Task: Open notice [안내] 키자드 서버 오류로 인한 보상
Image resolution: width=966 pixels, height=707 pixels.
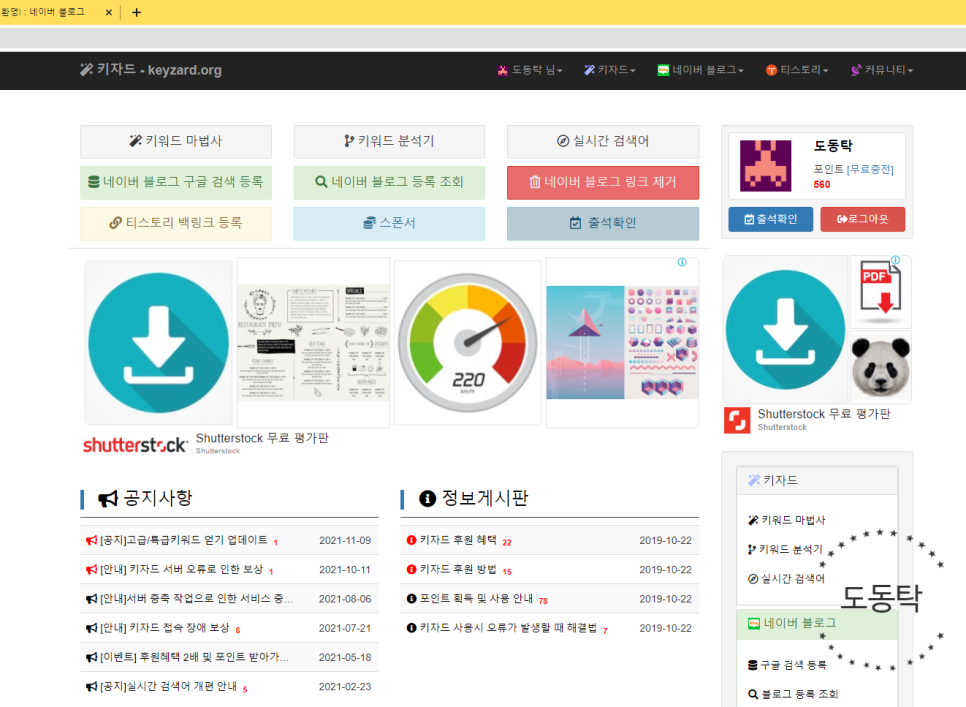Action: click(181, 569)
